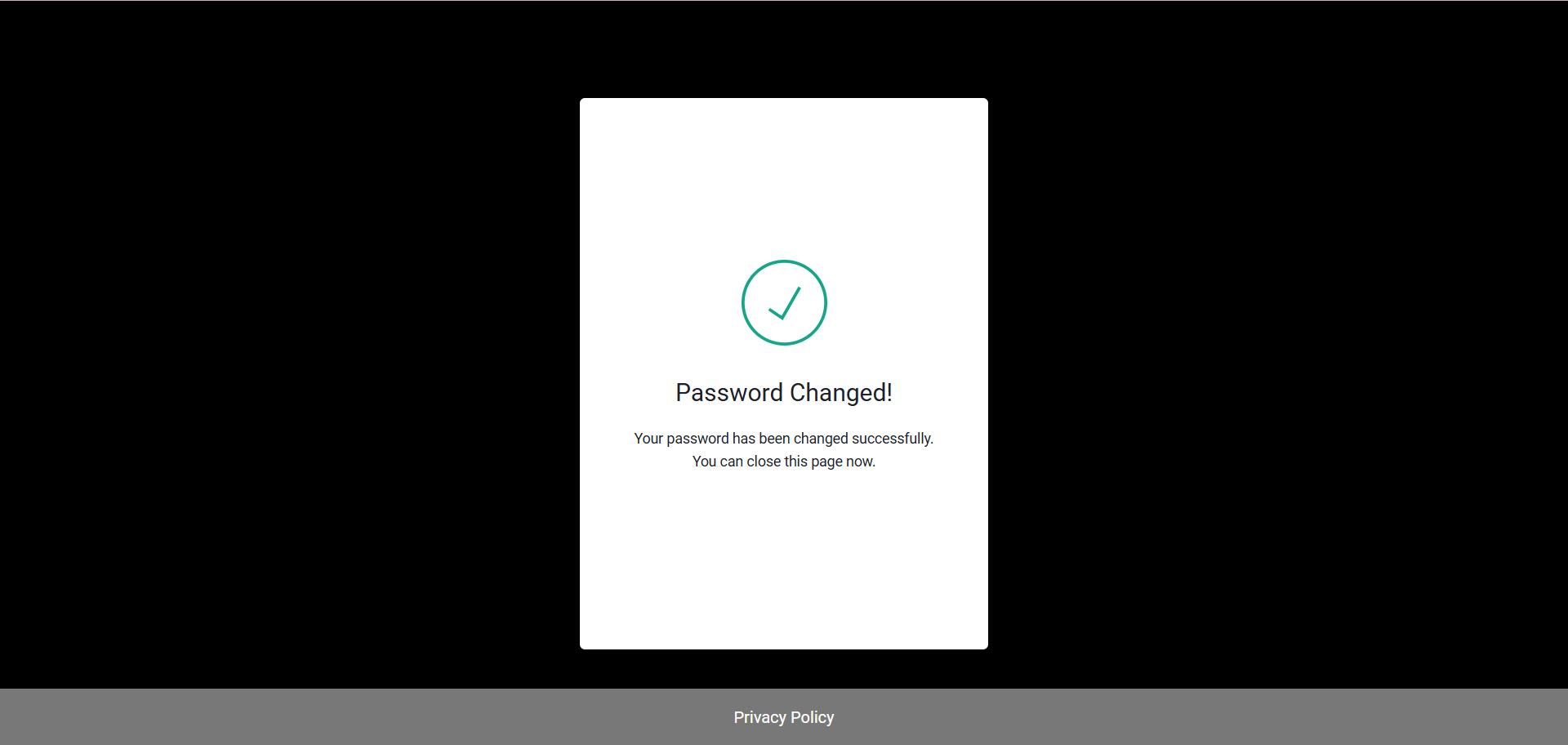The height and width of the screenshot is (745, 1568).
Task: Click the word 'Privacy' in the footer
Action: tap(759, 717)
